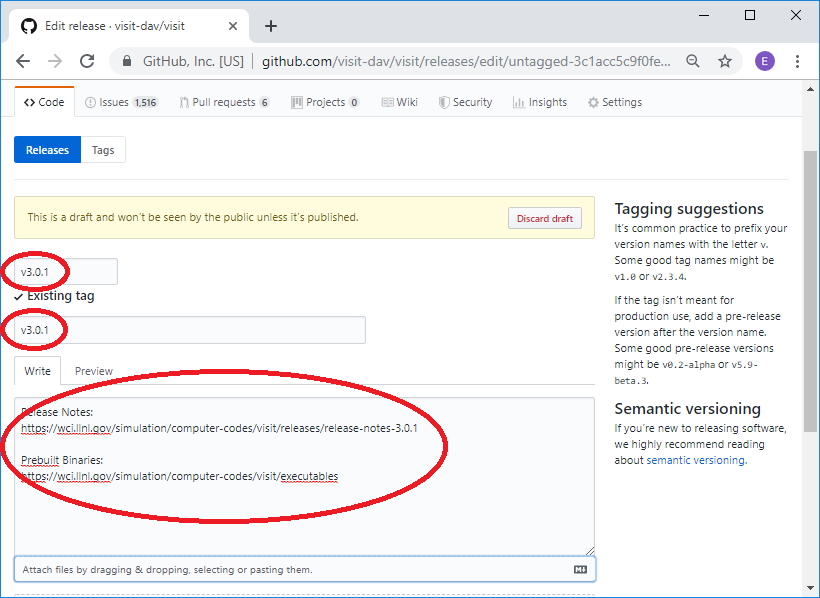This screenshot has width=820, height=598.
Task: Click the Pull requests count badge 6
Action: 264,103
